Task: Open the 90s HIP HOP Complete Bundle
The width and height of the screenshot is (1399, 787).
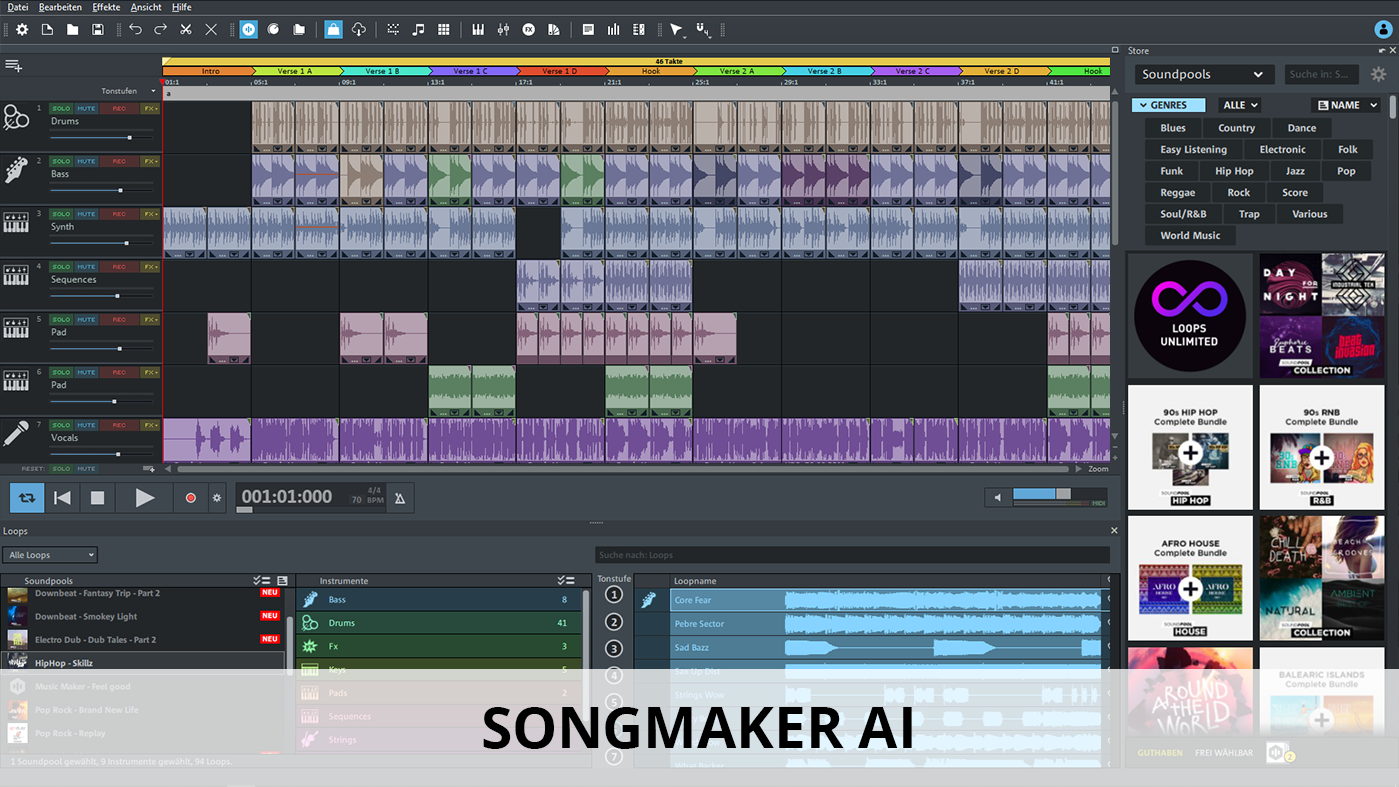Action: [1190, 447]
